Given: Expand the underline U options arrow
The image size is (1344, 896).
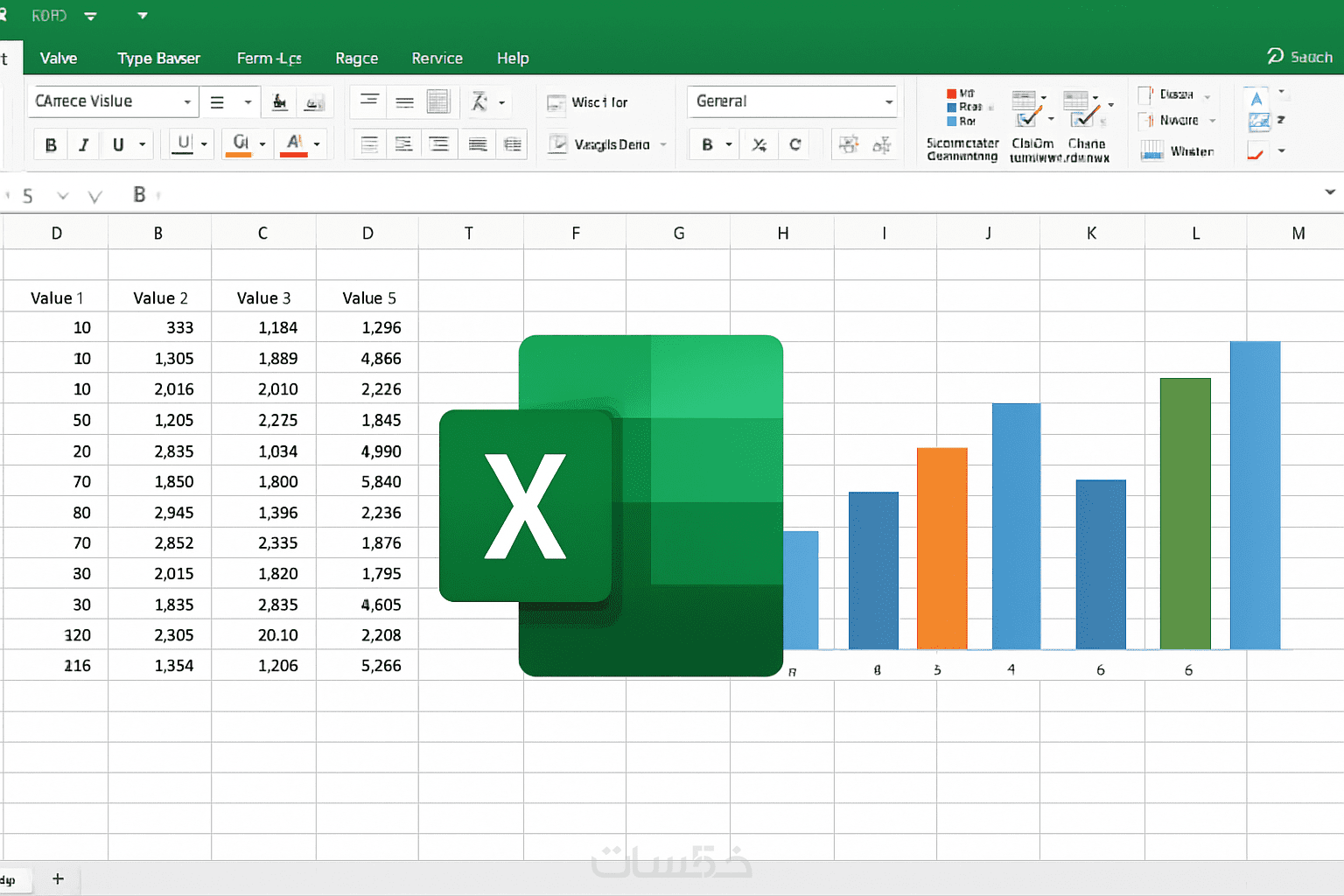Looking at the screenshot, I should [143, 144].
